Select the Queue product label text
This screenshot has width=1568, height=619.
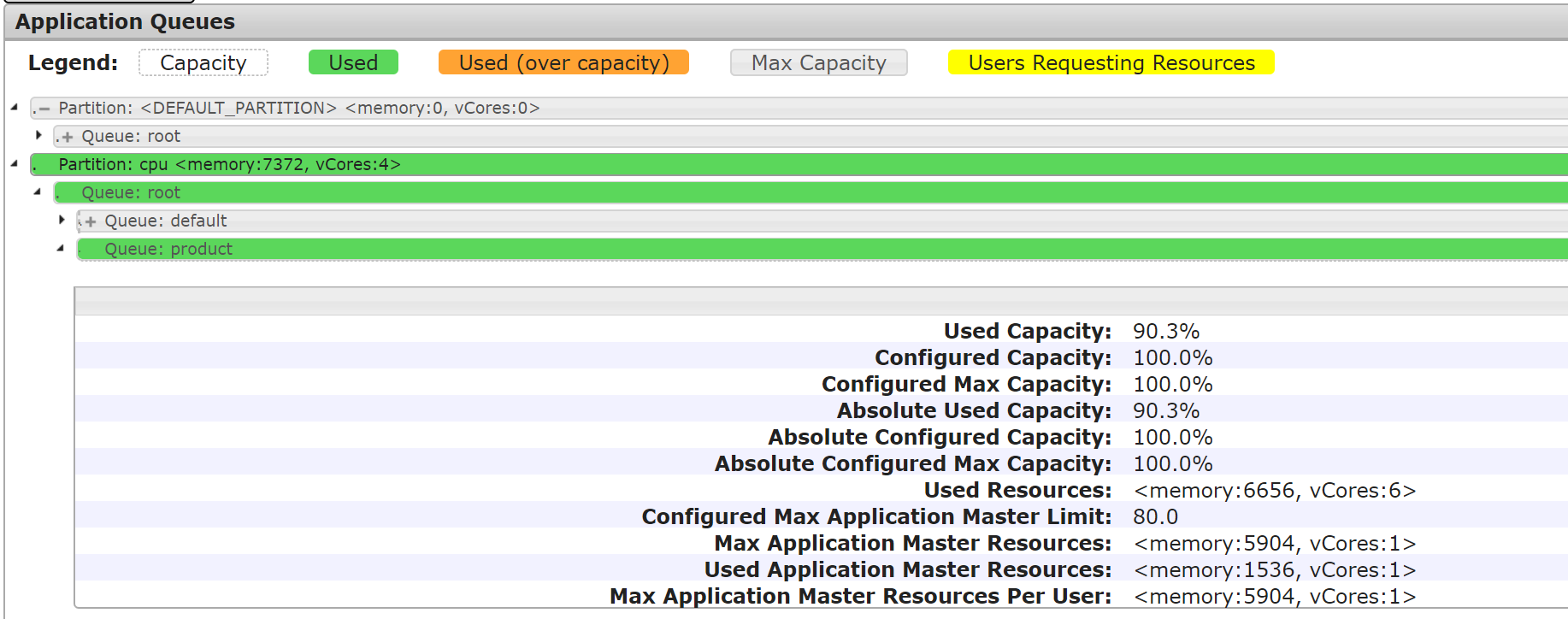pyautogui.click(x=168, y=250)
